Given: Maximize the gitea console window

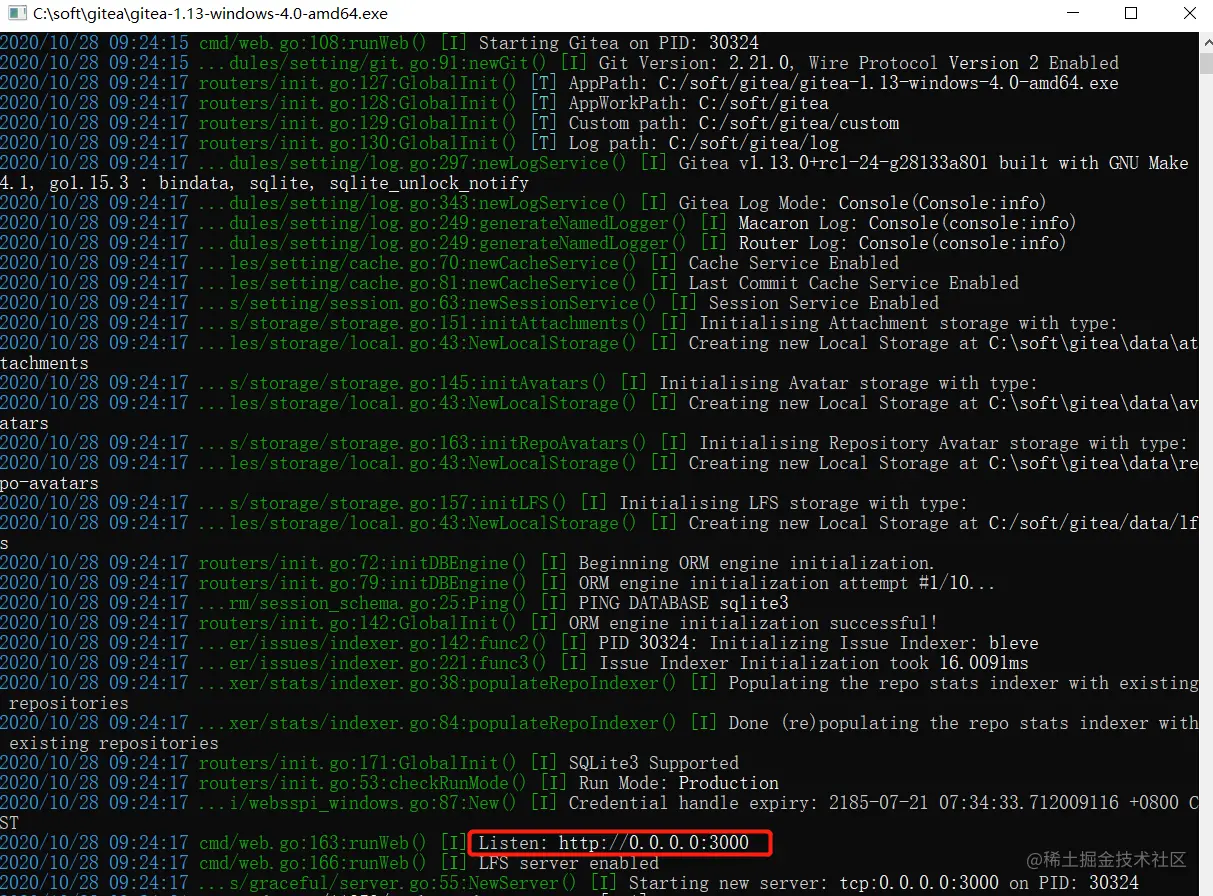Looking at the screenshot, I should tap(1131, 14).
